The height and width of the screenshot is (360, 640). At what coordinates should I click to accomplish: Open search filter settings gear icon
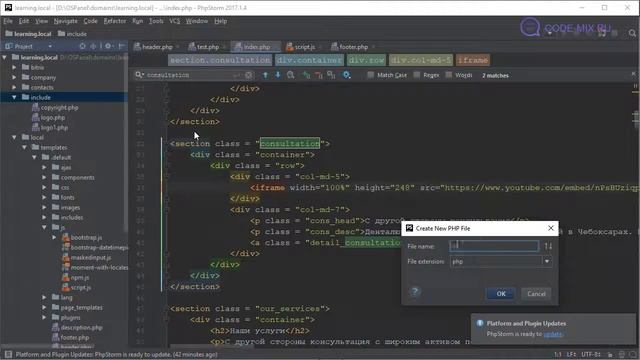point(347,75)
